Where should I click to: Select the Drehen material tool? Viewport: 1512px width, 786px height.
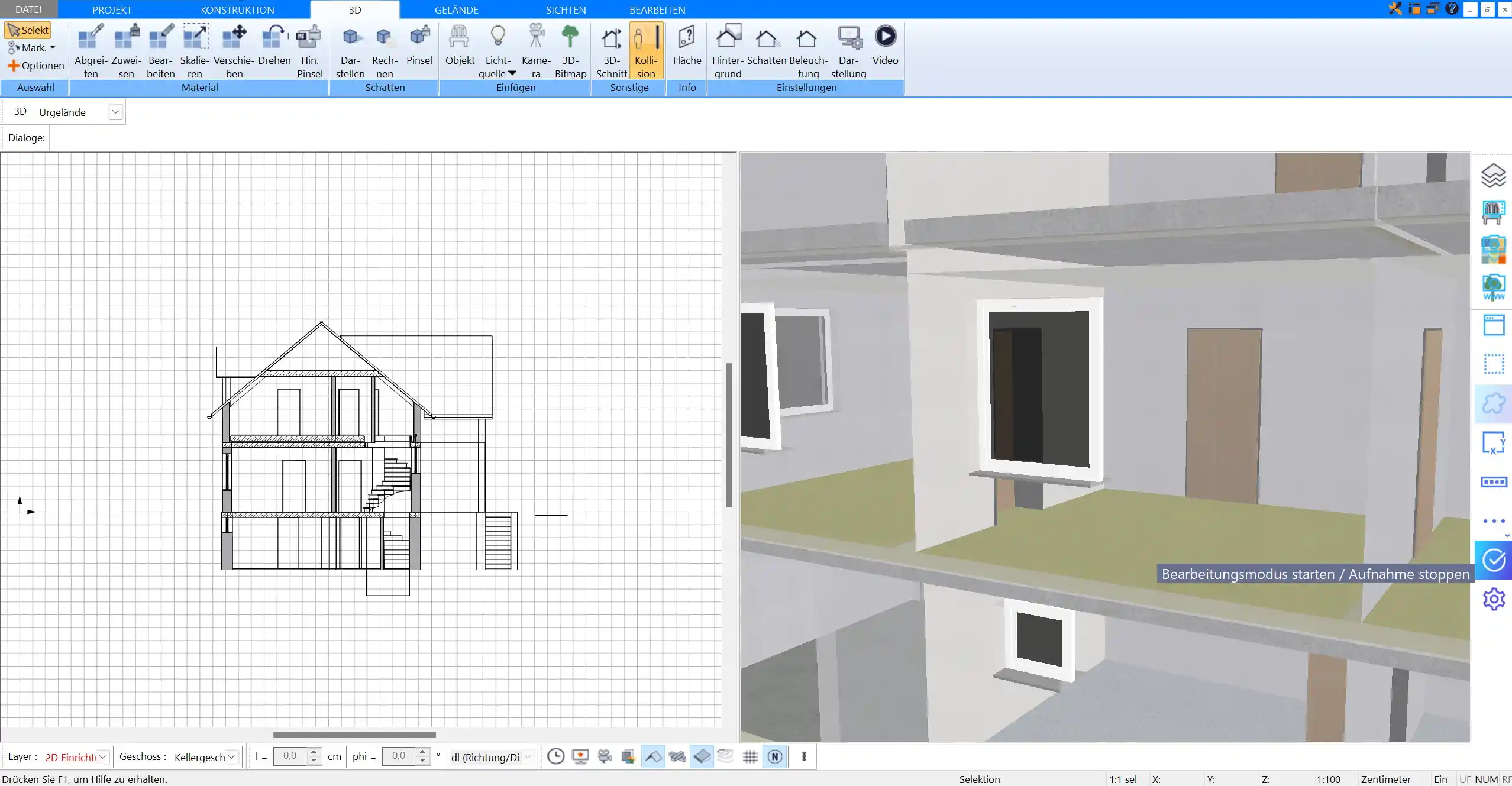click(x=274, y=45)
